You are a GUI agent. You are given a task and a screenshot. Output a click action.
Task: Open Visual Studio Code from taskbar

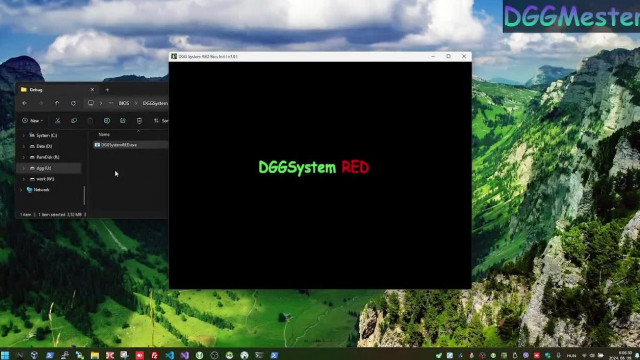(x=170, y=356)
